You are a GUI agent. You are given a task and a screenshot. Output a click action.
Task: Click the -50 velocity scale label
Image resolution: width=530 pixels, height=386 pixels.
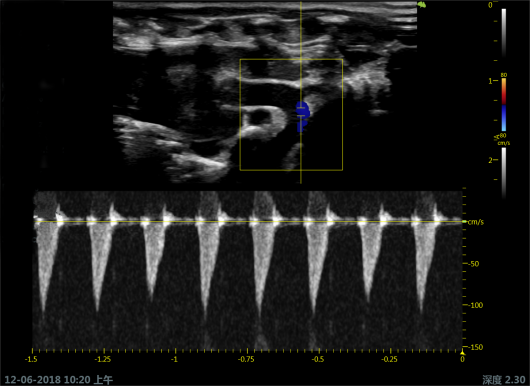tap(473, 264)
